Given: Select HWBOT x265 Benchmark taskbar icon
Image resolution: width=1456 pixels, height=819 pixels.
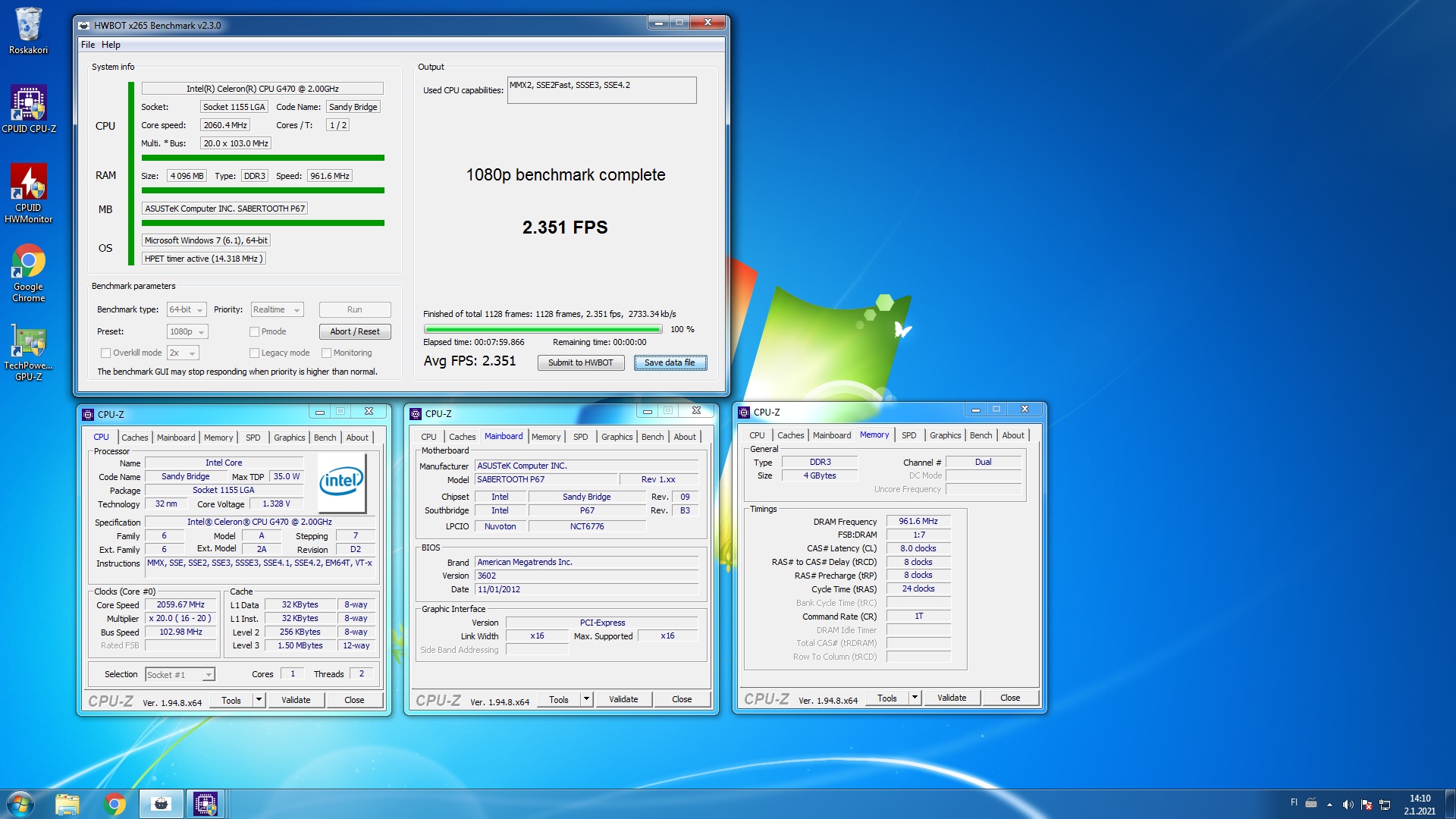Looking at the screenshot, I should (161, 804).
